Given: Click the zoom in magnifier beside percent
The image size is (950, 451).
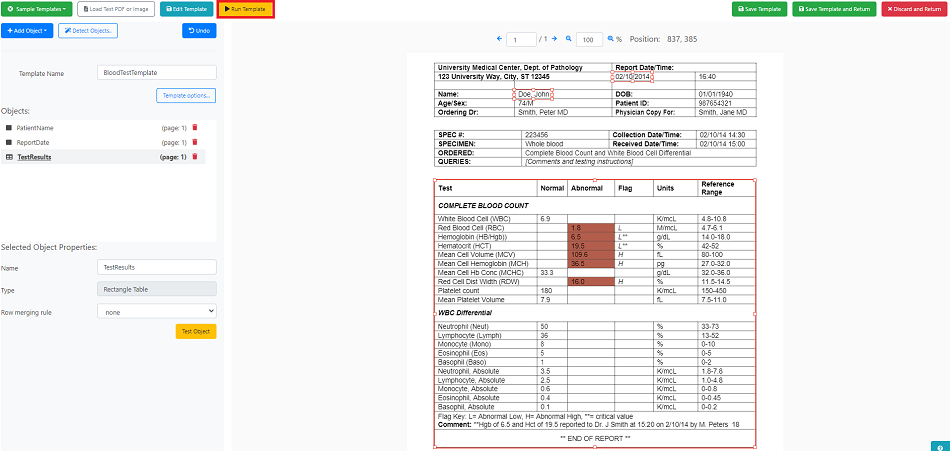Looking at the screenshot, I should (x=611, y=39).
